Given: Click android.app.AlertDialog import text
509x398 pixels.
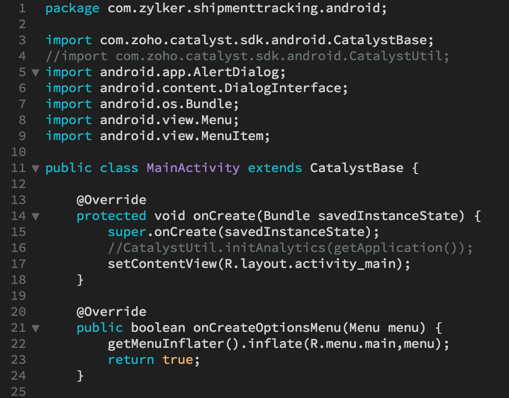Looking at the screenshot, I should (193, 72).
